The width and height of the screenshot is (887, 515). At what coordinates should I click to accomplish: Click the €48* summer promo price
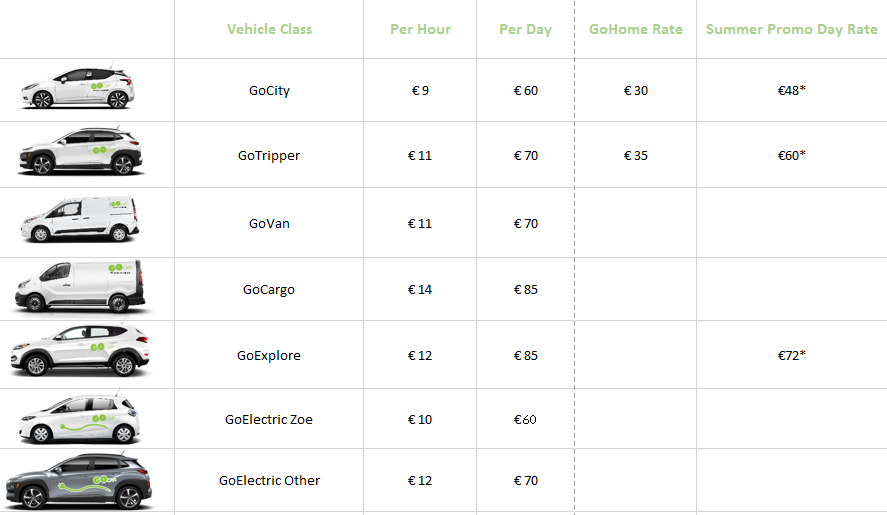(791, 91)
